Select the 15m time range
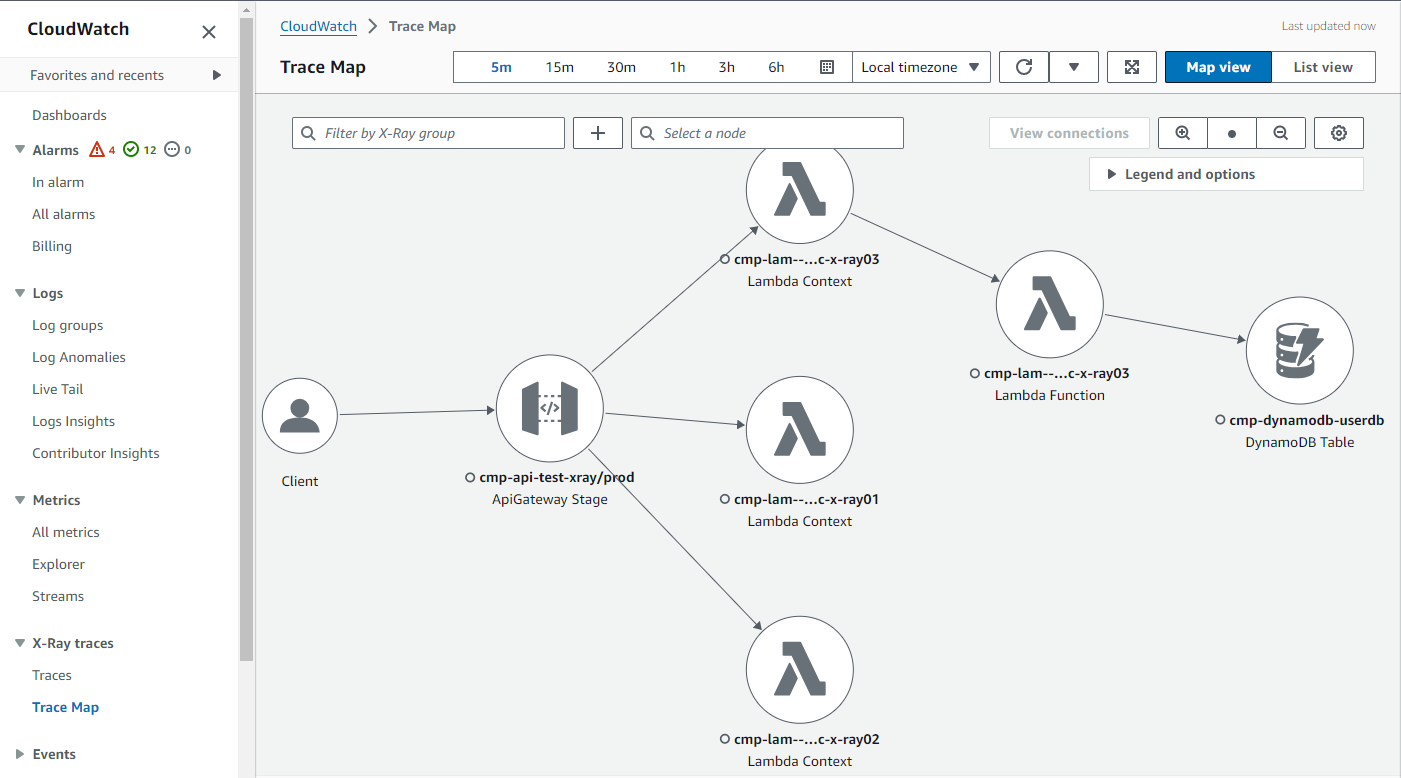The width and height of the screenshot is (1401, 778). pyautogui.click(x=559, y=67)
